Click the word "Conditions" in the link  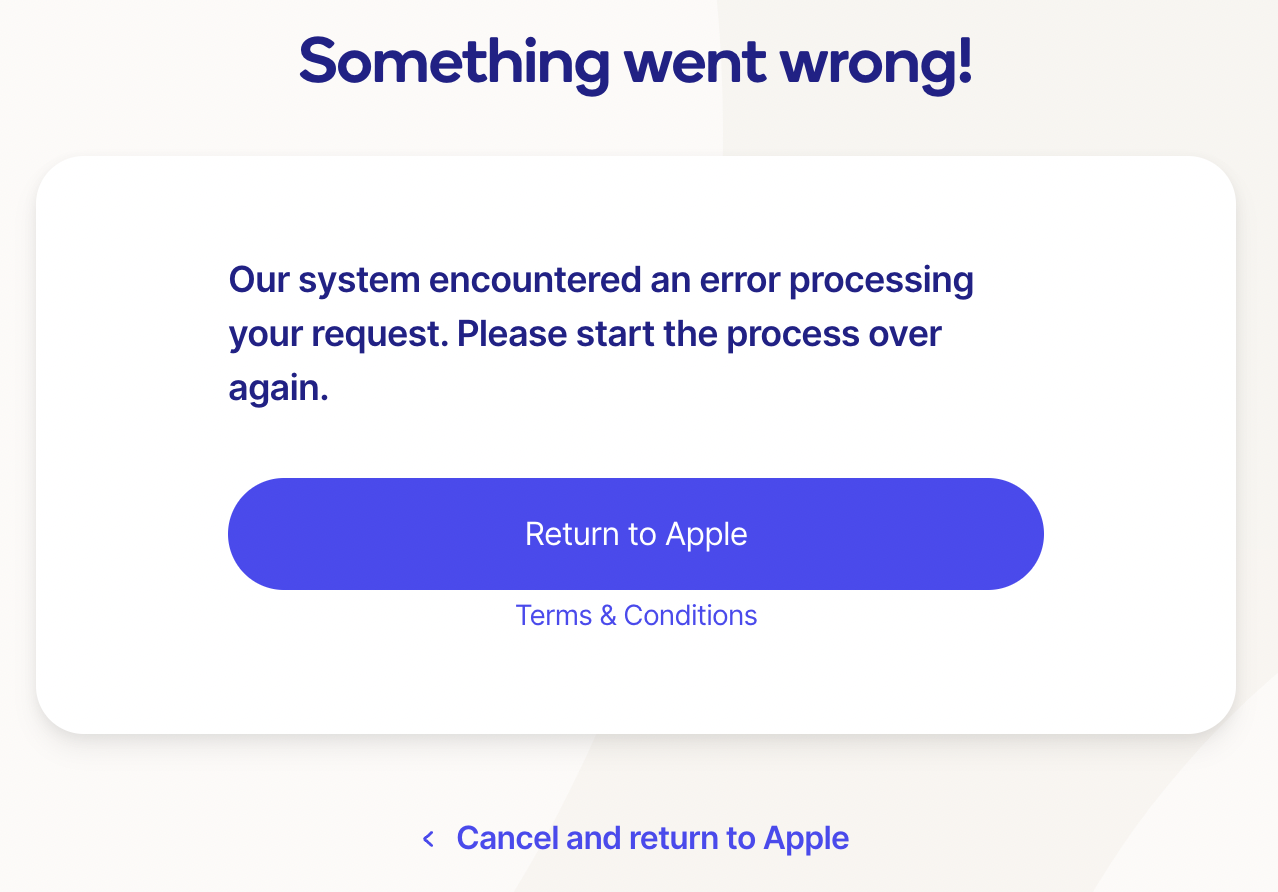(690, 615)
